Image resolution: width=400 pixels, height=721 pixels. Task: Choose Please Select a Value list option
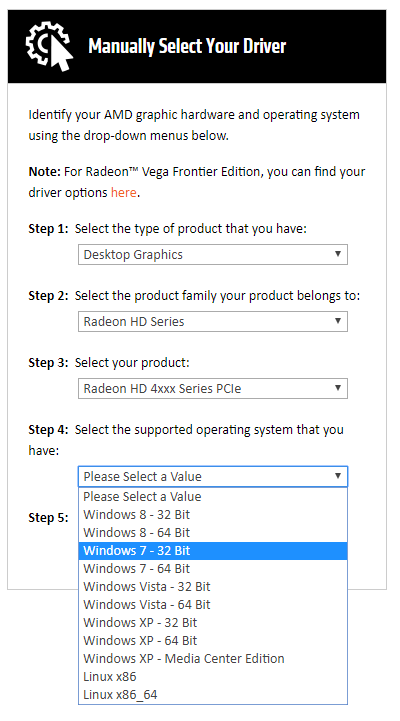tap(213, 497)
